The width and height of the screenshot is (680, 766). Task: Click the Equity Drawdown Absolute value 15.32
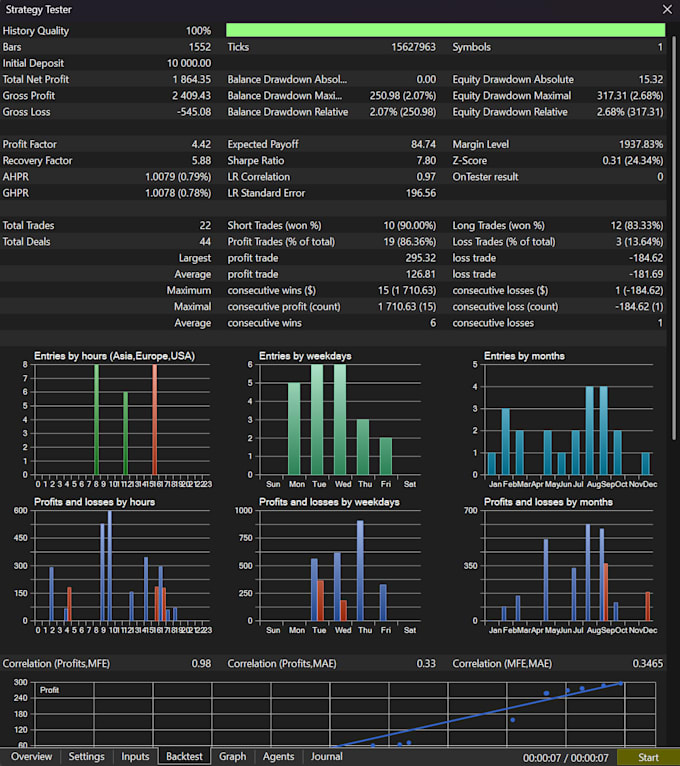(x=651, y=79)
